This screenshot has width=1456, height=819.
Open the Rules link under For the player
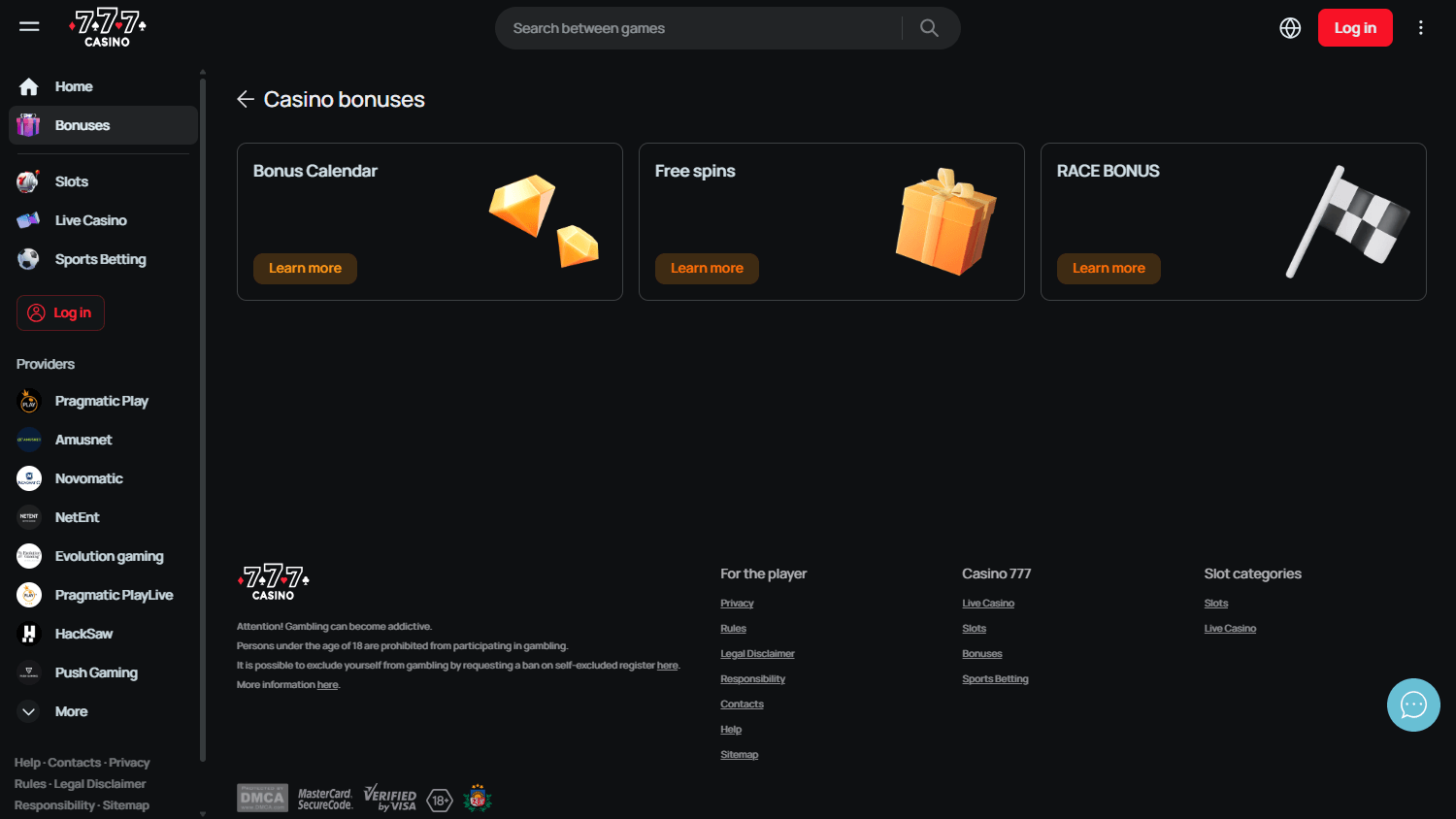tap(733, 629)
